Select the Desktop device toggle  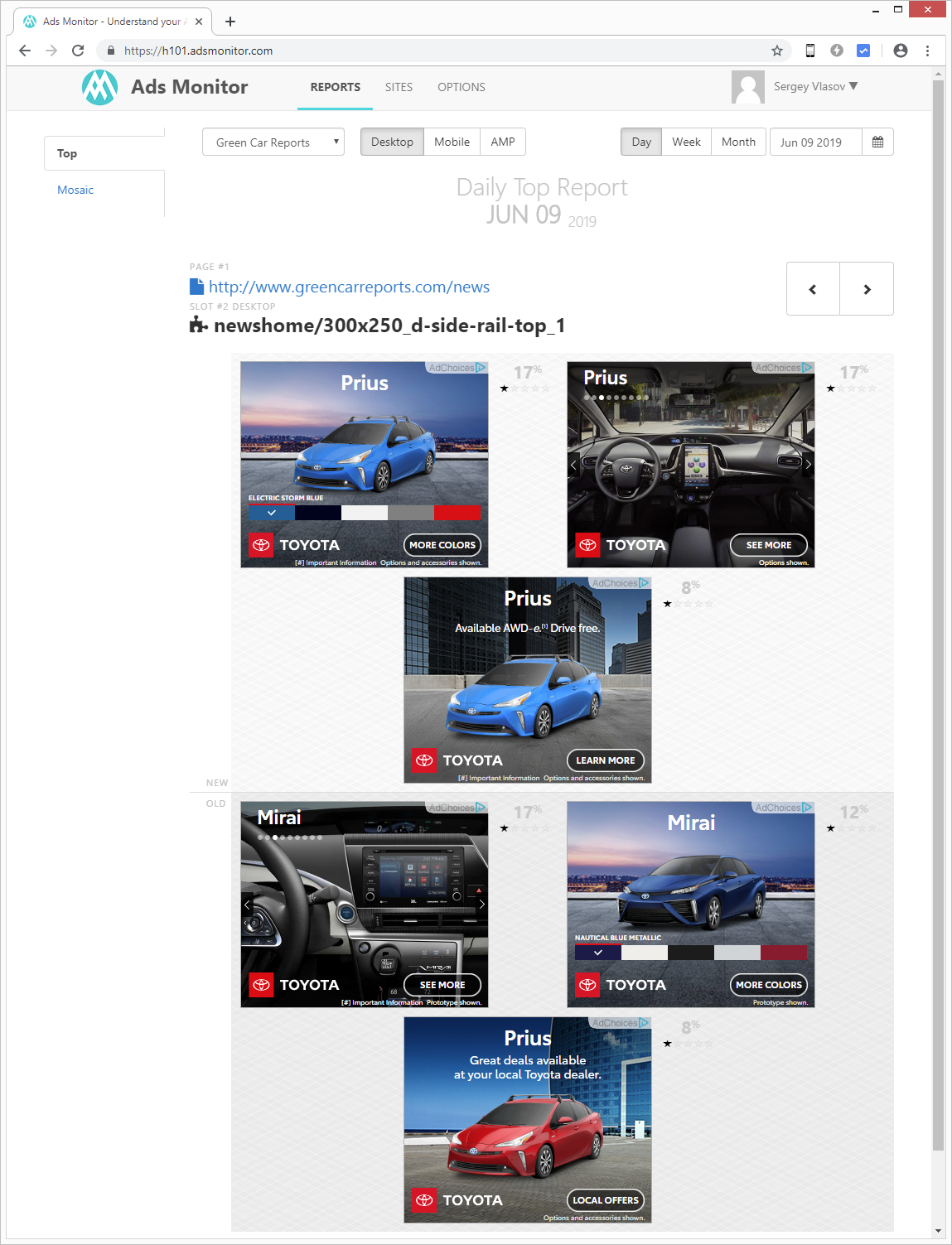point(392,142)
